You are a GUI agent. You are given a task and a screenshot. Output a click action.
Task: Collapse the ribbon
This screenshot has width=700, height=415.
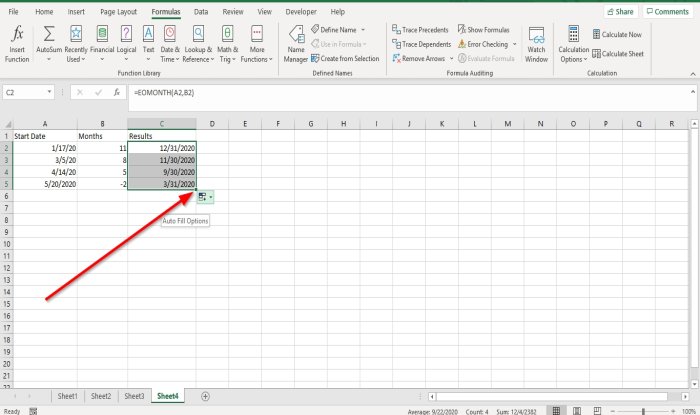(x=692, y=74)
